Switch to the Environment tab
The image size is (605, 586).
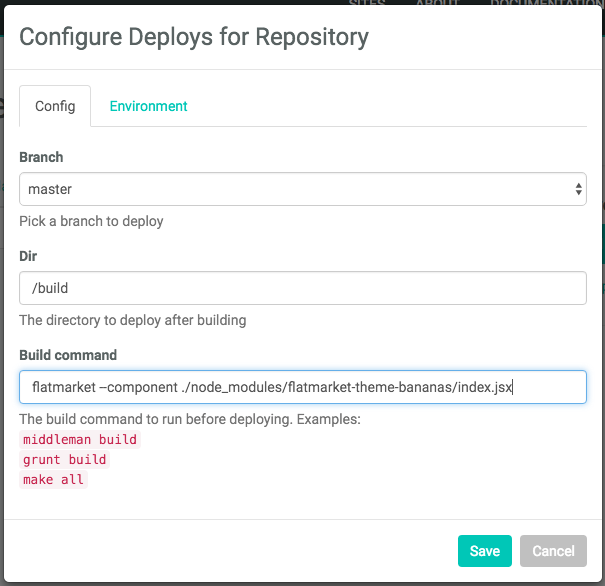click(x=148, y=106)
